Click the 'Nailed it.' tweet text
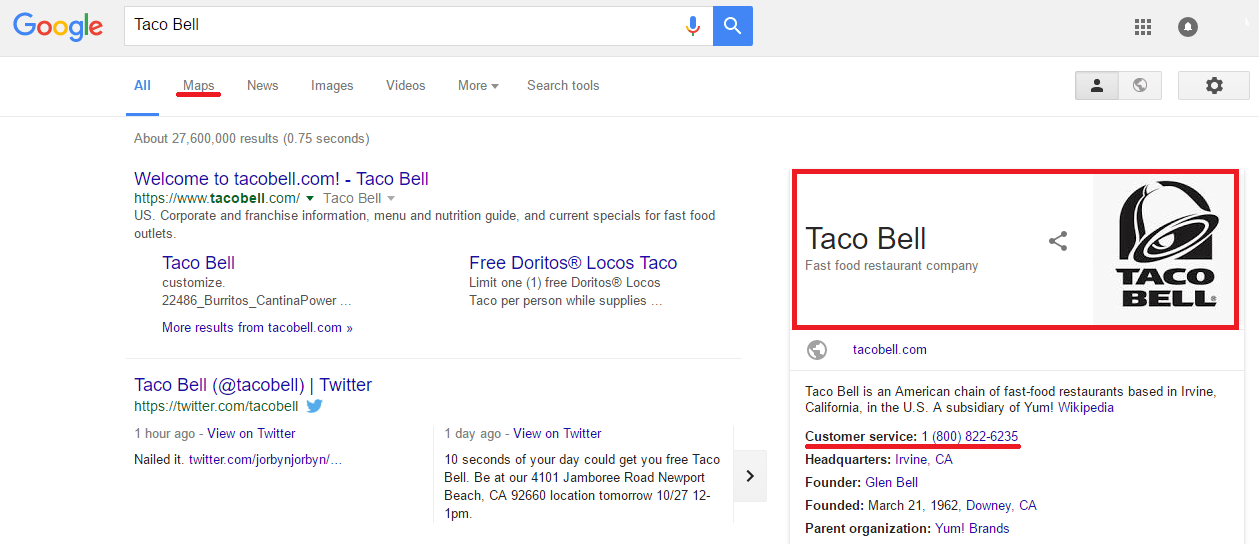Image resolution: width=1259 pixels, height=544 pixels. (x=159, y=460)
